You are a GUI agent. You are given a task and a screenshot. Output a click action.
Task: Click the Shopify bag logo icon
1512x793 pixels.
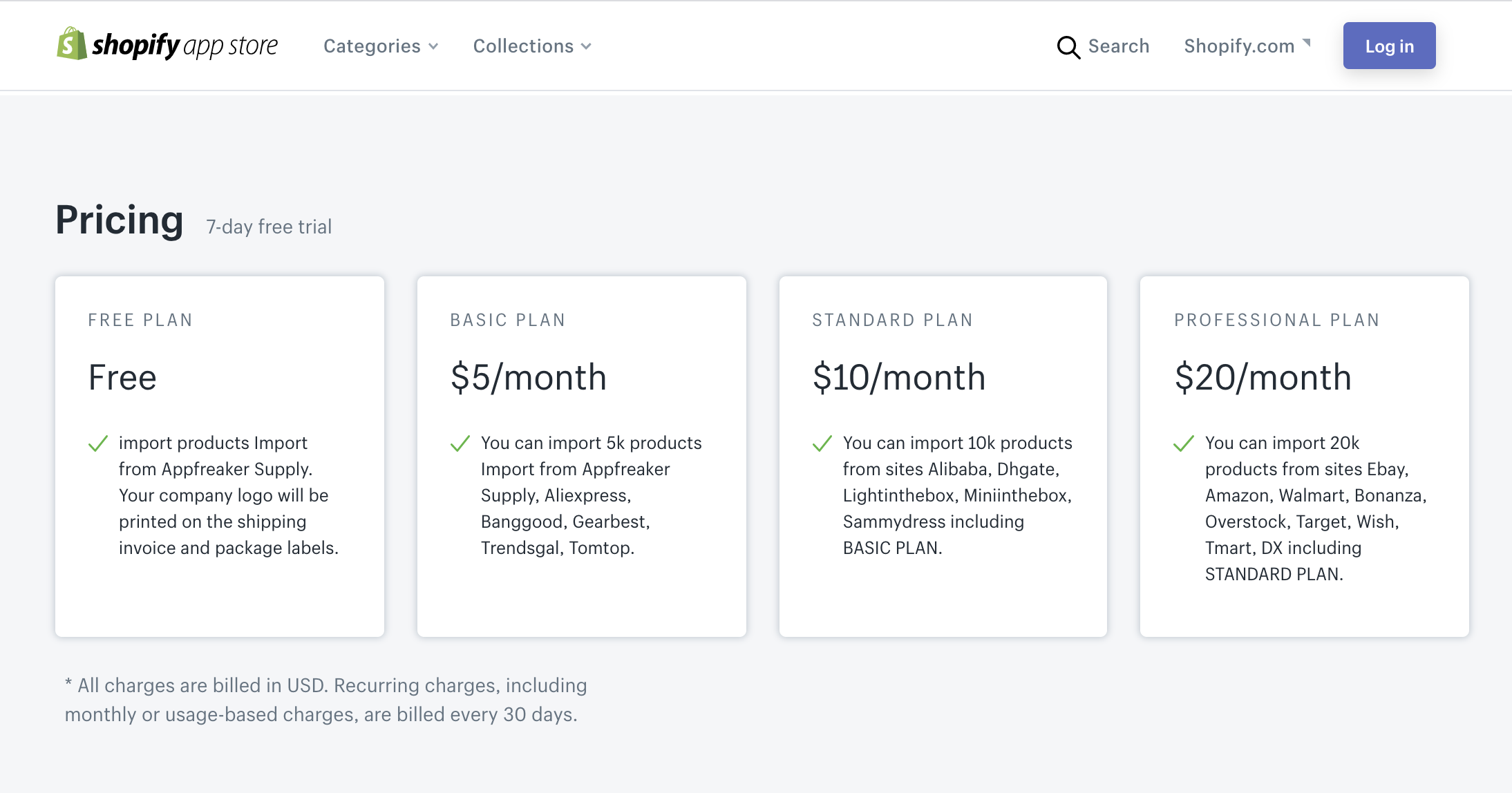[x=71, y=44]
